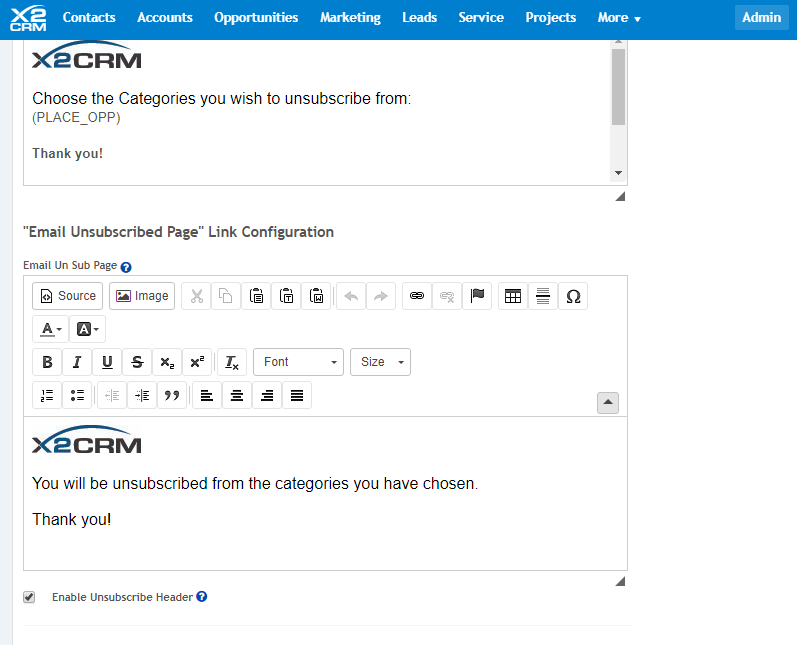Toggle Subscript formatting
This screenshot has height=645, width=797.
[167, 362]
